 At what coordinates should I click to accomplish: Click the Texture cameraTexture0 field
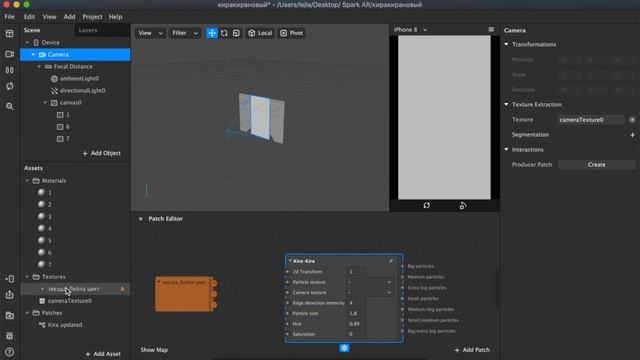591,120
